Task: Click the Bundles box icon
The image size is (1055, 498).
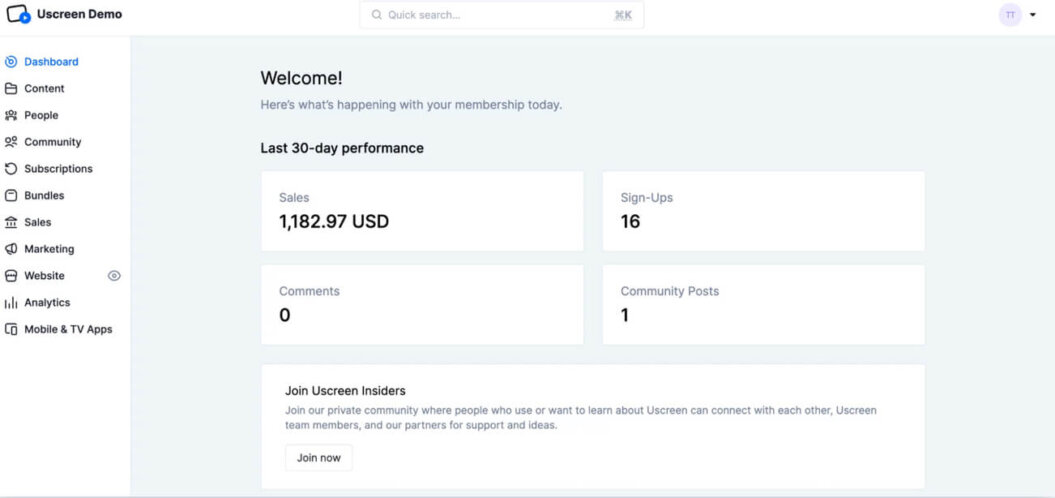Action: (x=11, y=196)
